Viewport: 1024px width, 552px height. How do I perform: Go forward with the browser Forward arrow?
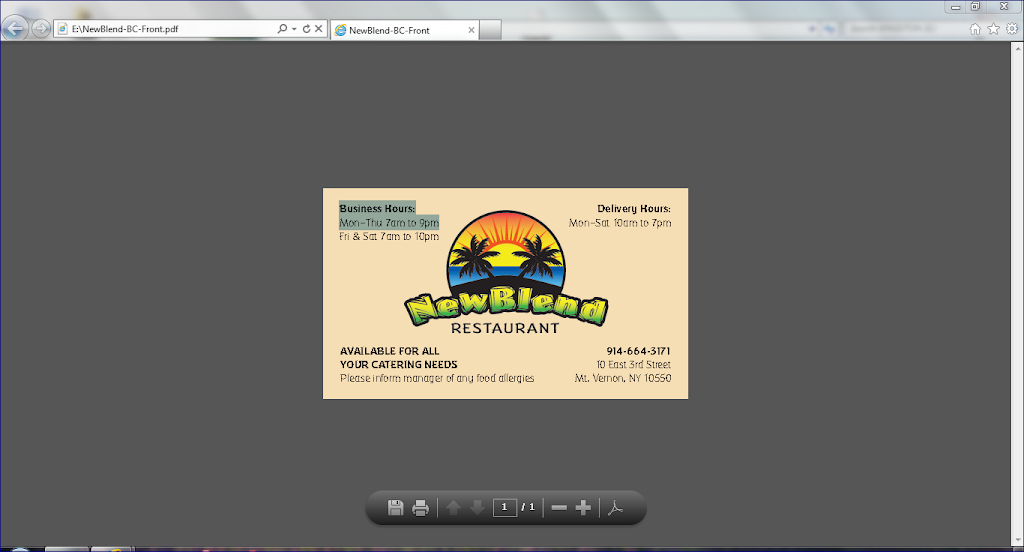click(x=40, y=29)
